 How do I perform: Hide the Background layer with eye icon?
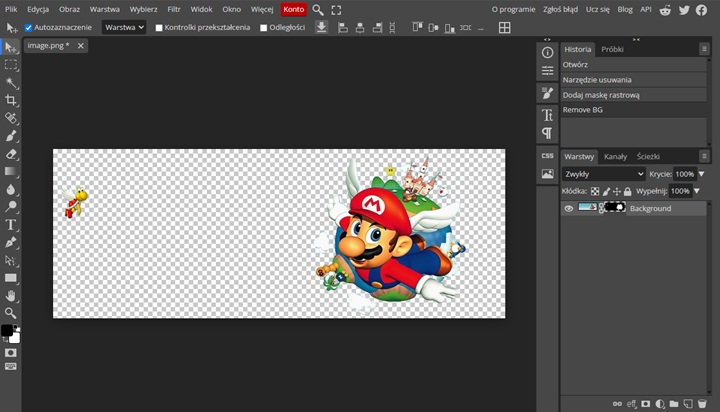pos(568,208)
